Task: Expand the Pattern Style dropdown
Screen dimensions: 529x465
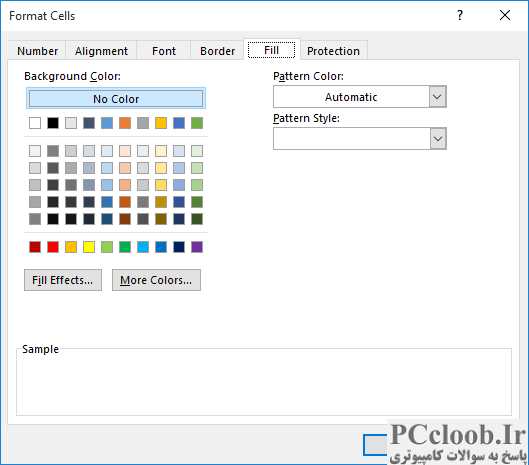Action: point(438,139)
